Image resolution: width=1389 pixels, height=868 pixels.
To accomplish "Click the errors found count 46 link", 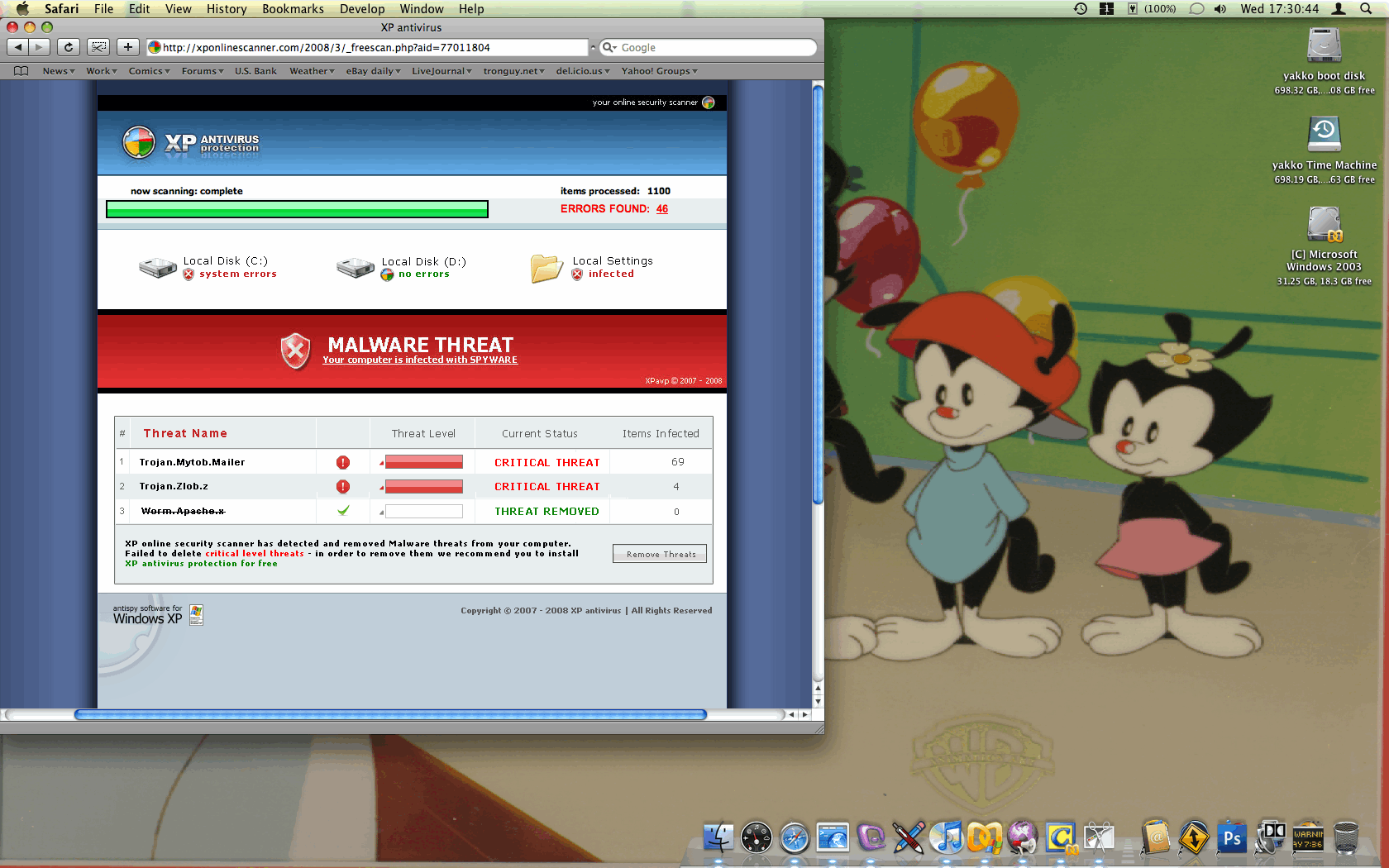I will pyautogui.click(x=662, y=209).
